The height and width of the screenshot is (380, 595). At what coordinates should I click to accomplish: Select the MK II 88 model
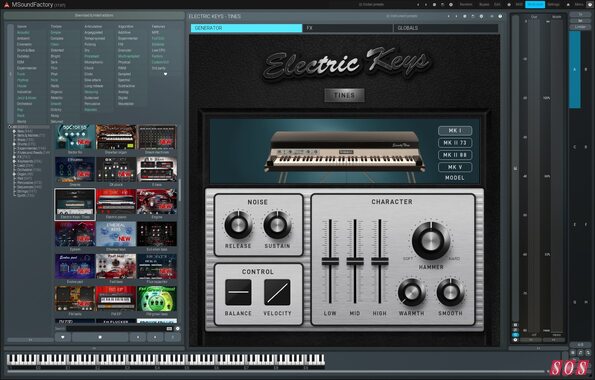[x=455, y=155]
